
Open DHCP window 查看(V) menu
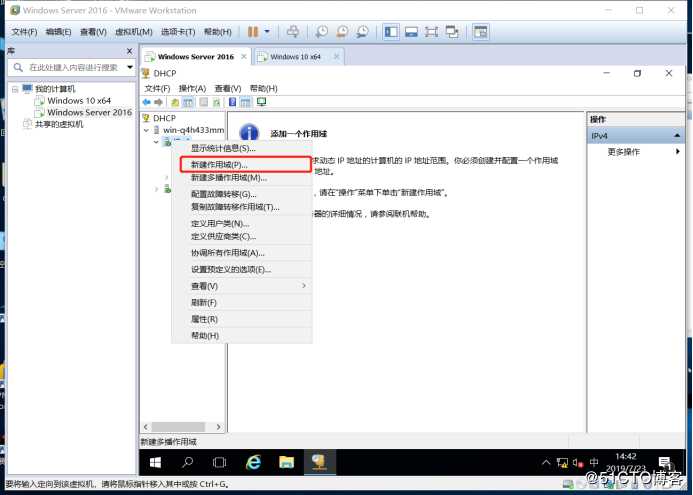coord(228,88)
